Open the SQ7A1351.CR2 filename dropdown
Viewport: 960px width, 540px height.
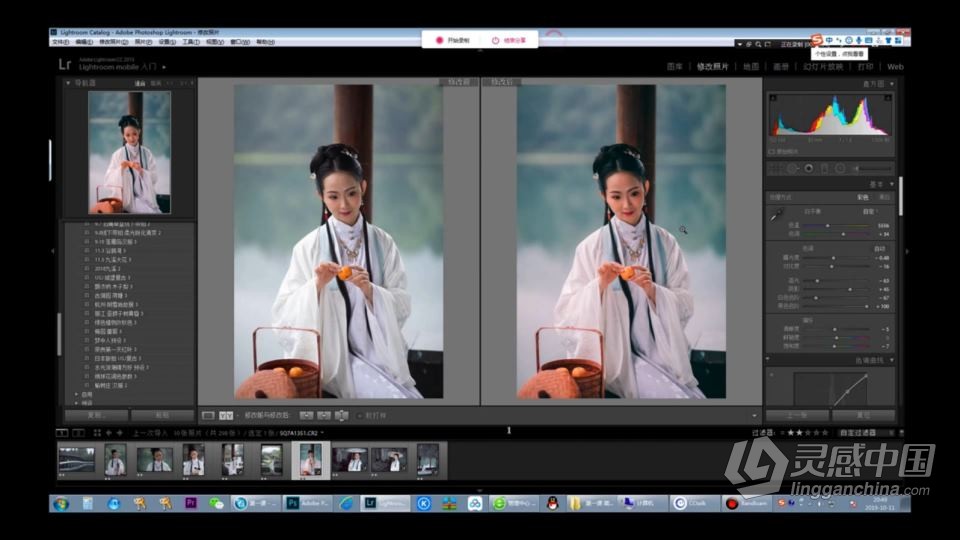(302, 433)
